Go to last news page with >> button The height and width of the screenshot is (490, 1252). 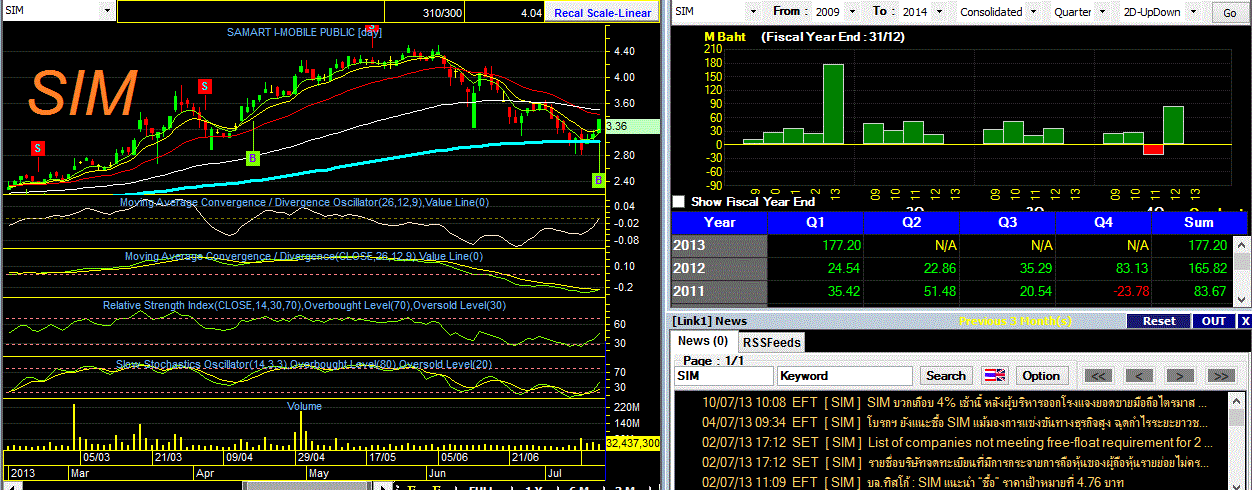1221,375
